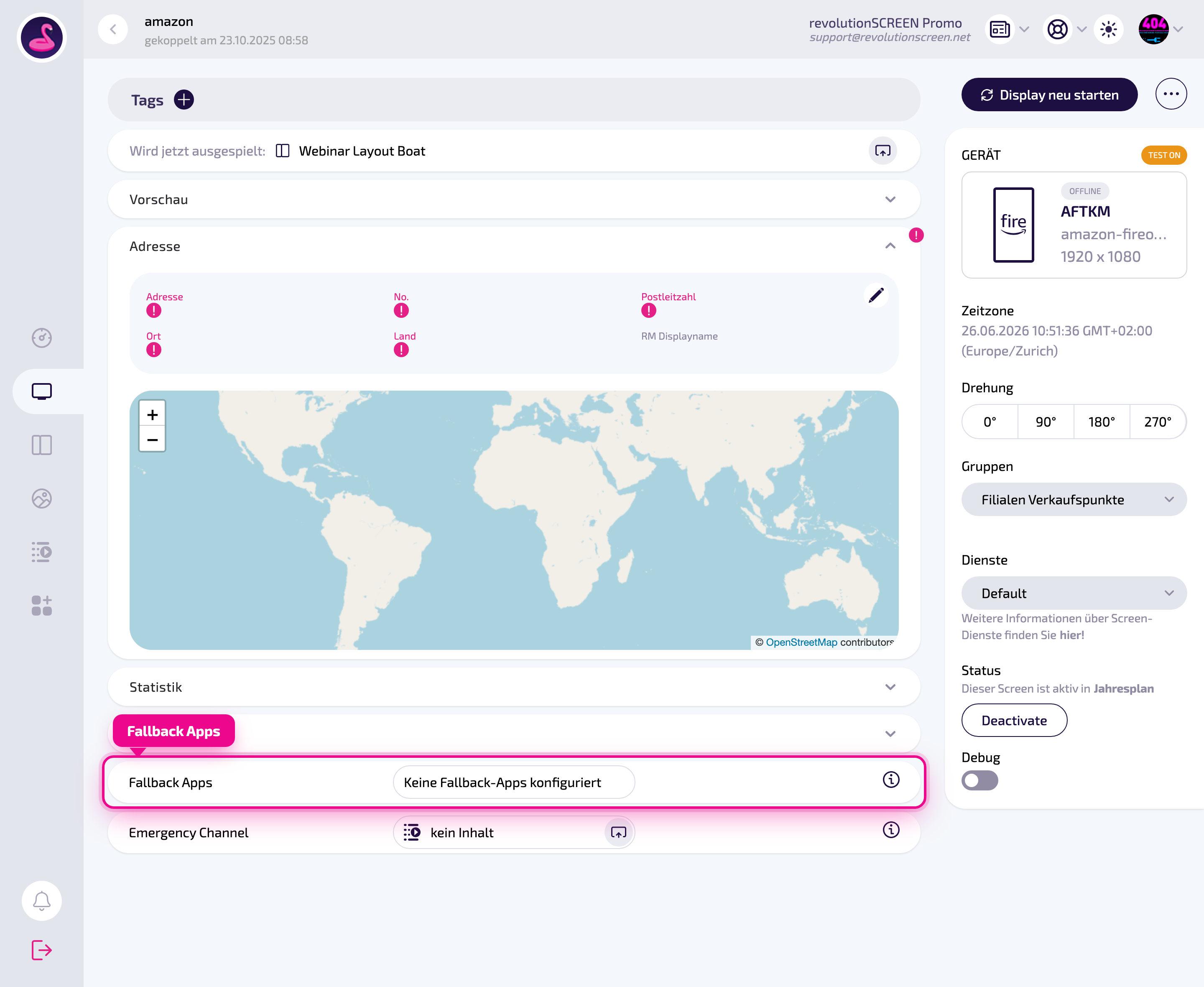Show info for Fallback Apps row
The image size is (1204, 987).
(891, 780)
